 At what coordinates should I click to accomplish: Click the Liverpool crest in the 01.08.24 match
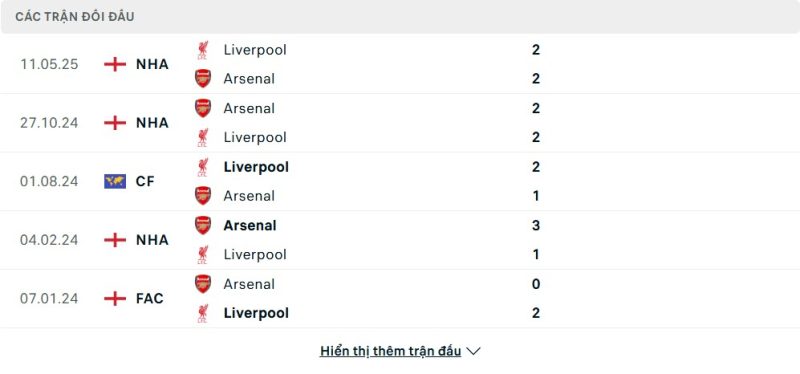[203, 167]
